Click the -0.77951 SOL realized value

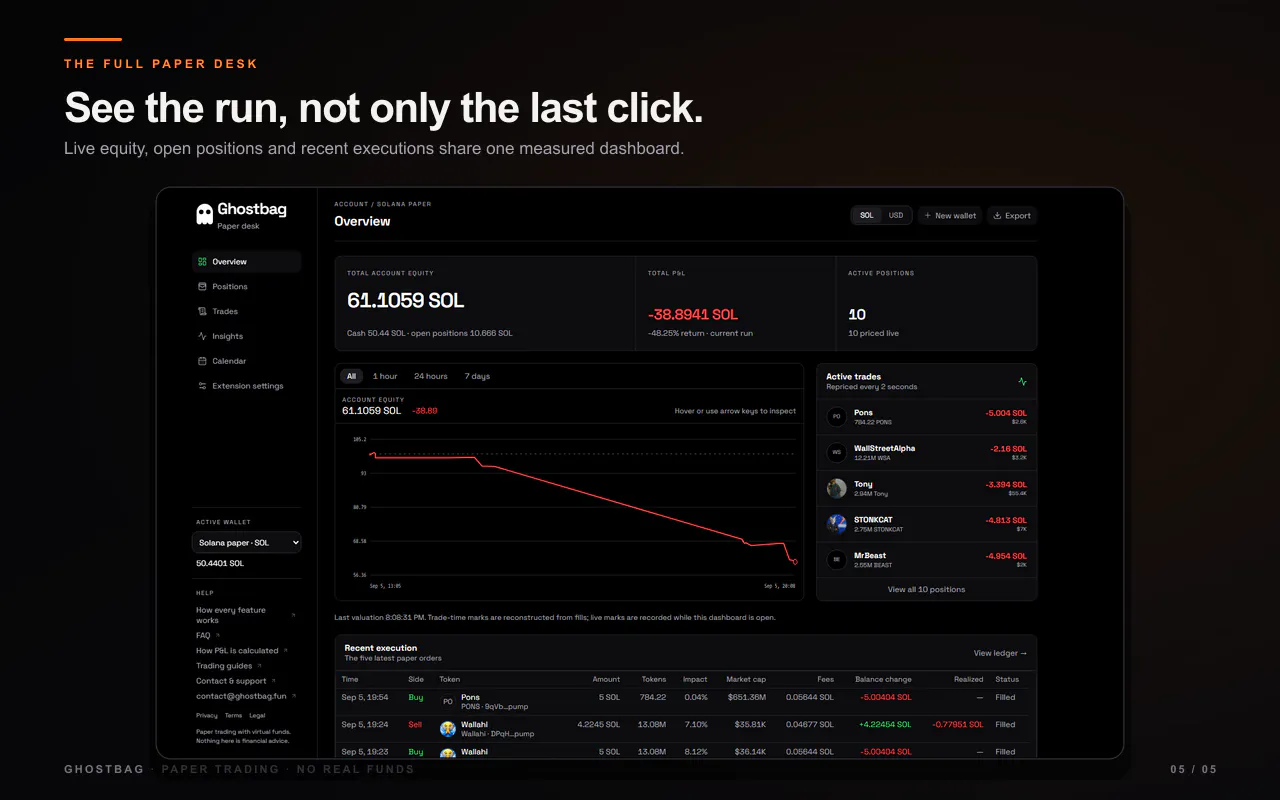[x=958, y=725]
